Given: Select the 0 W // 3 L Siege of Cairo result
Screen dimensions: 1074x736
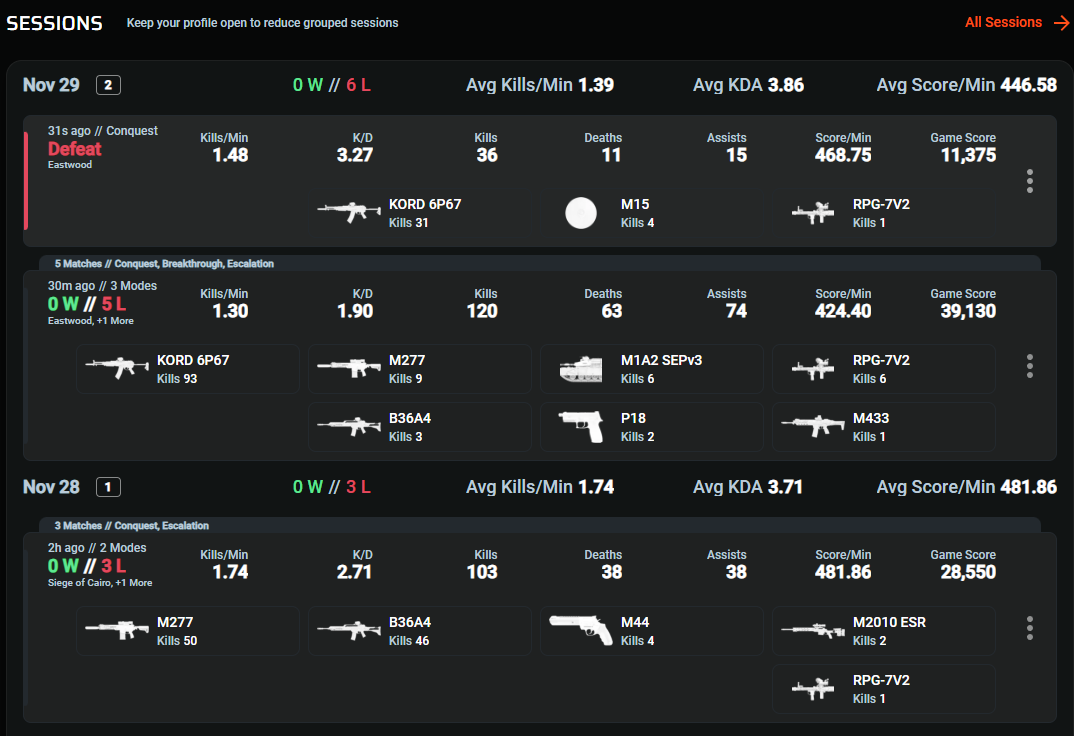Looking at the screenshot, I should (87, 566).
